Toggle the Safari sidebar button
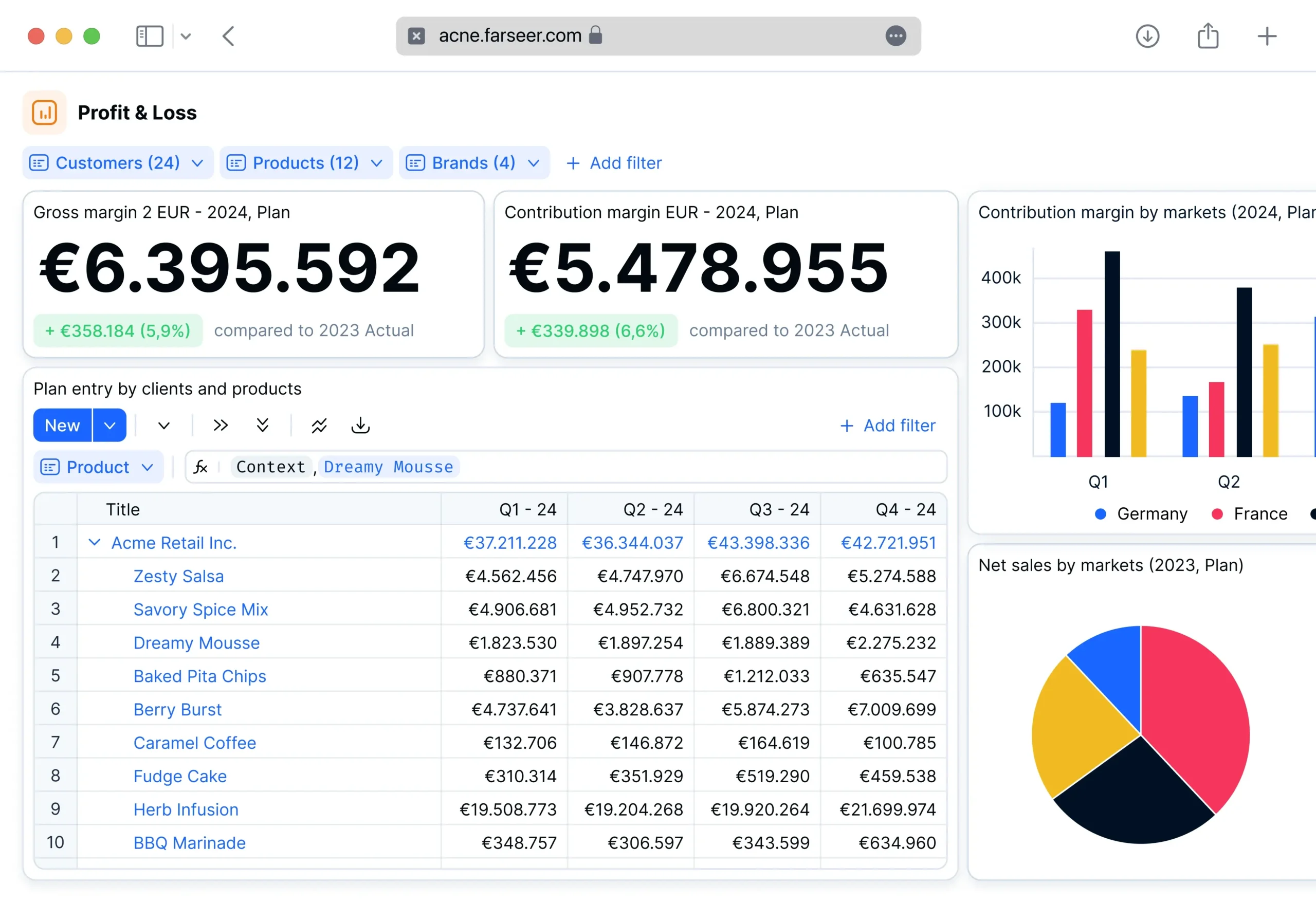This screenshot has width=1316, height=903. [x=150, y=36]
